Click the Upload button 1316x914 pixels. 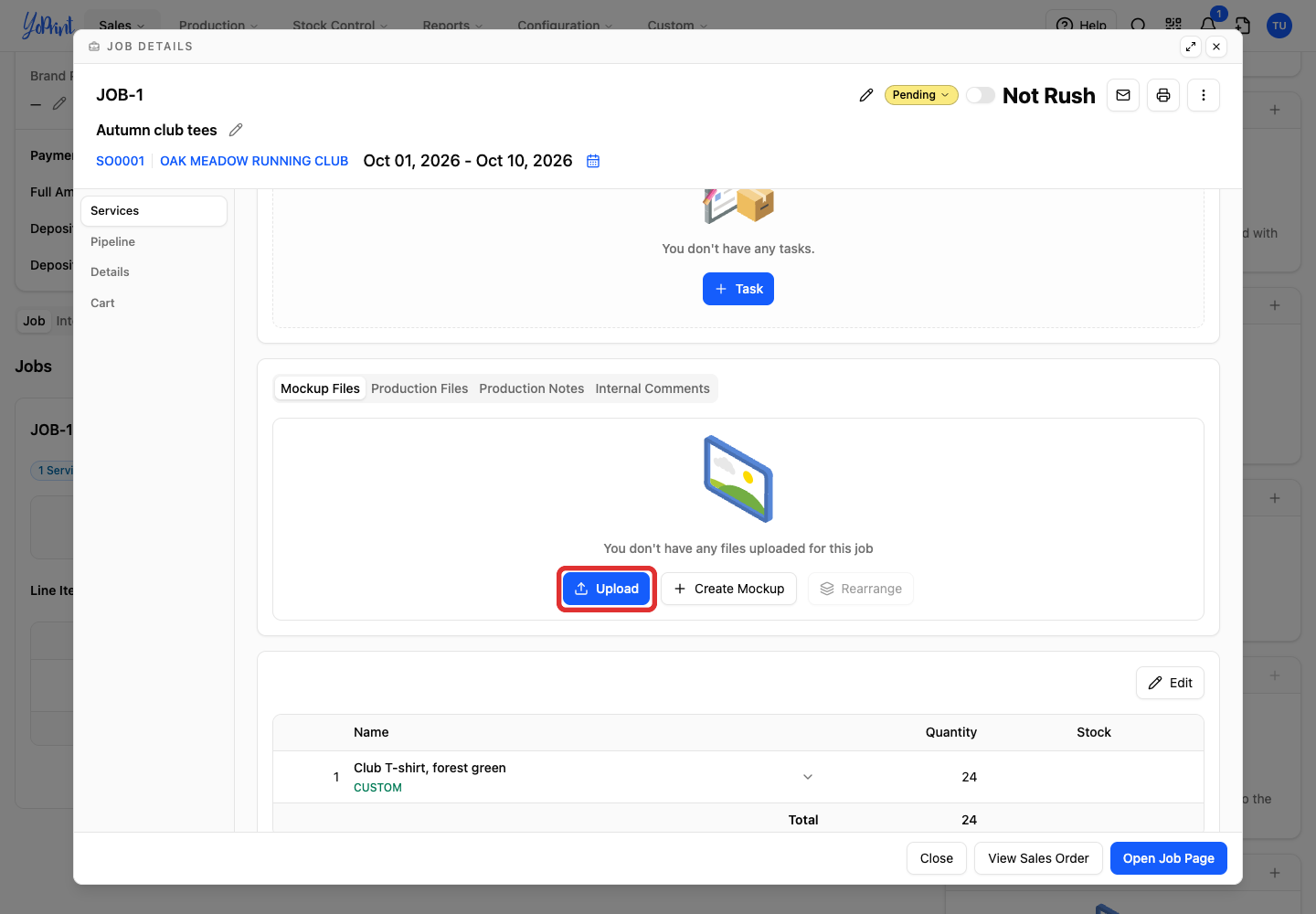pos(607,589)
